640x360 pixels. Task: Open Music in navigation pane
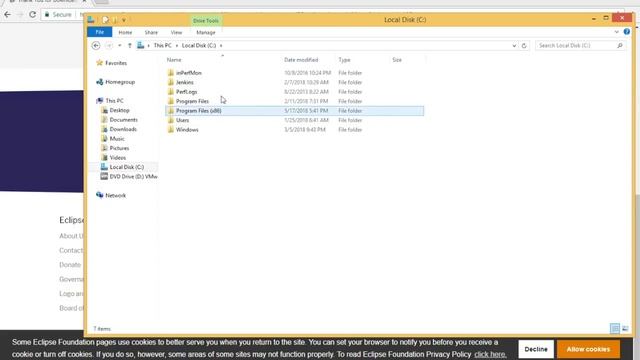(x=117, y=139)
